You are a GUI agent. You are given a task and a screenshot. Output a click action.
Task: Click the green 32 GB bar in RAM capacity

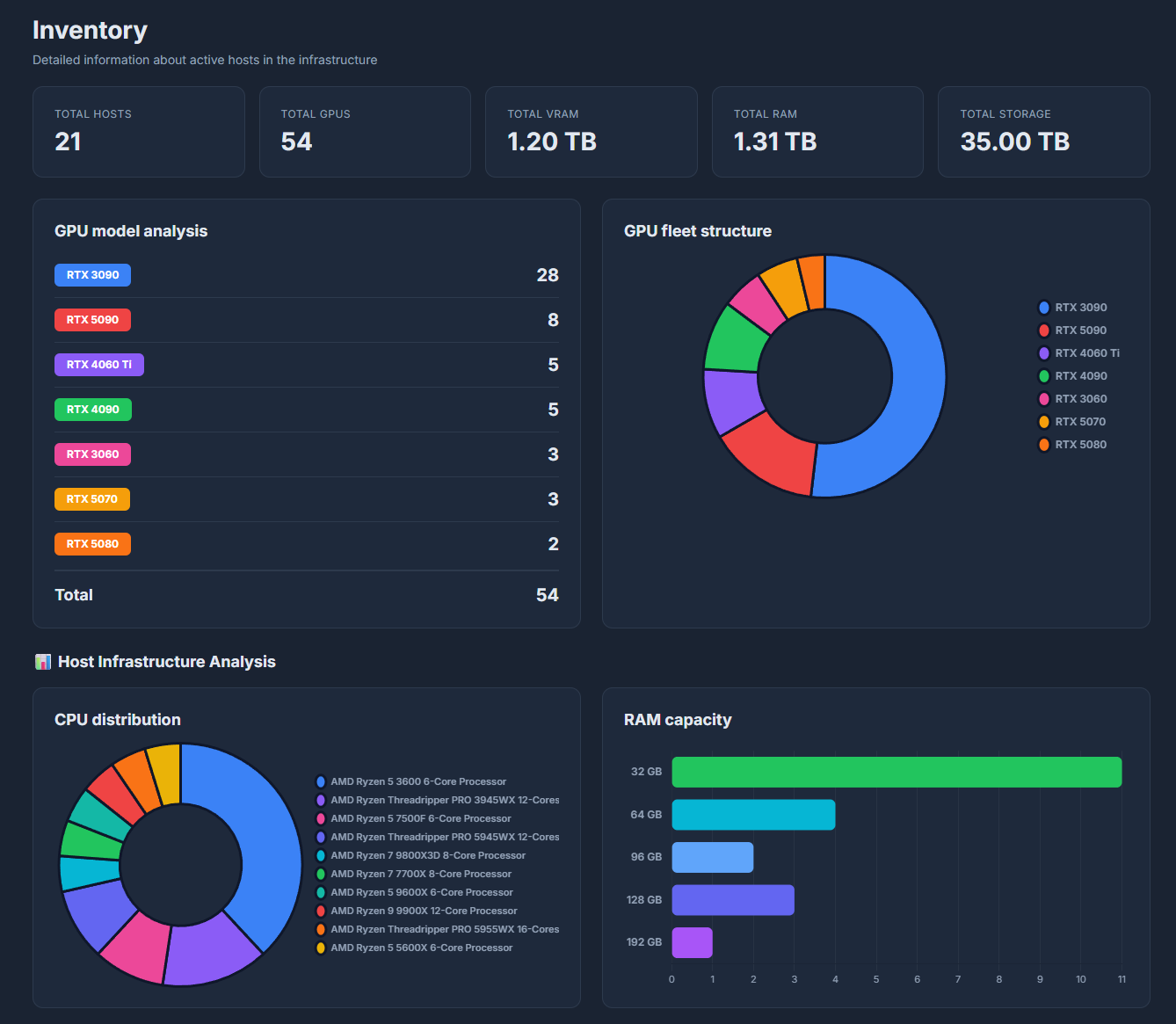(x=897, y=772)
